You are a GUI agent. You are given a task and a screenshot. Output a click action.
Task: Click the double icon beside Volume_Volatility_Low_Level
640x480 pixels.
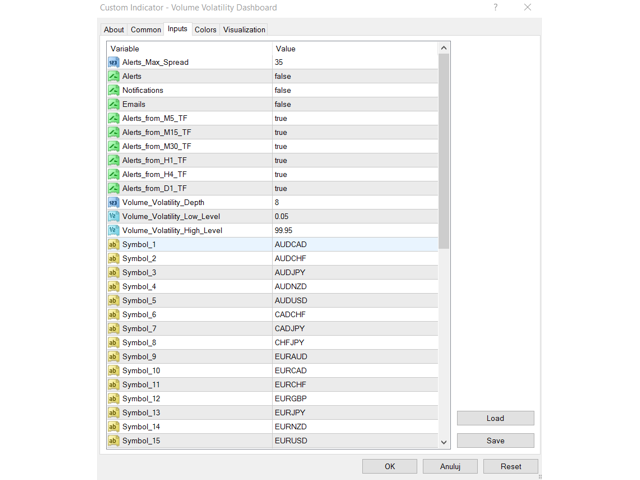click(113, 216)
